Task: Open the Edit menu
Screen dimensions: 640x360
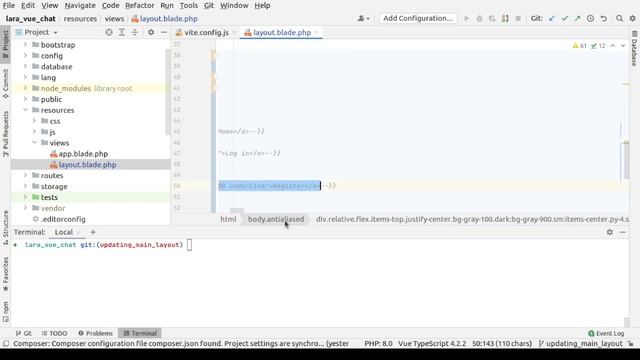Action: tap(28, 5)
